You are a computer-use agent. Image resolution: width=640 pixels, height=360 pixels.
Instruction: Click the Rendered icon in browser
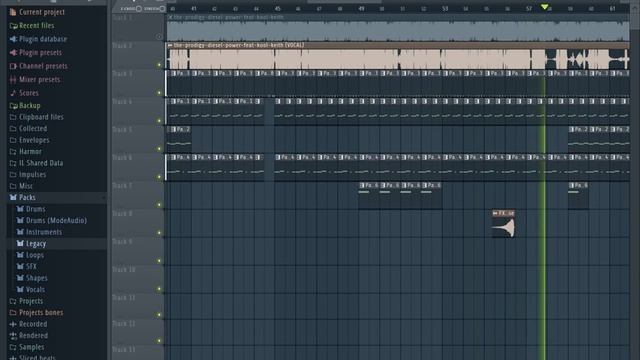[13, 336]
